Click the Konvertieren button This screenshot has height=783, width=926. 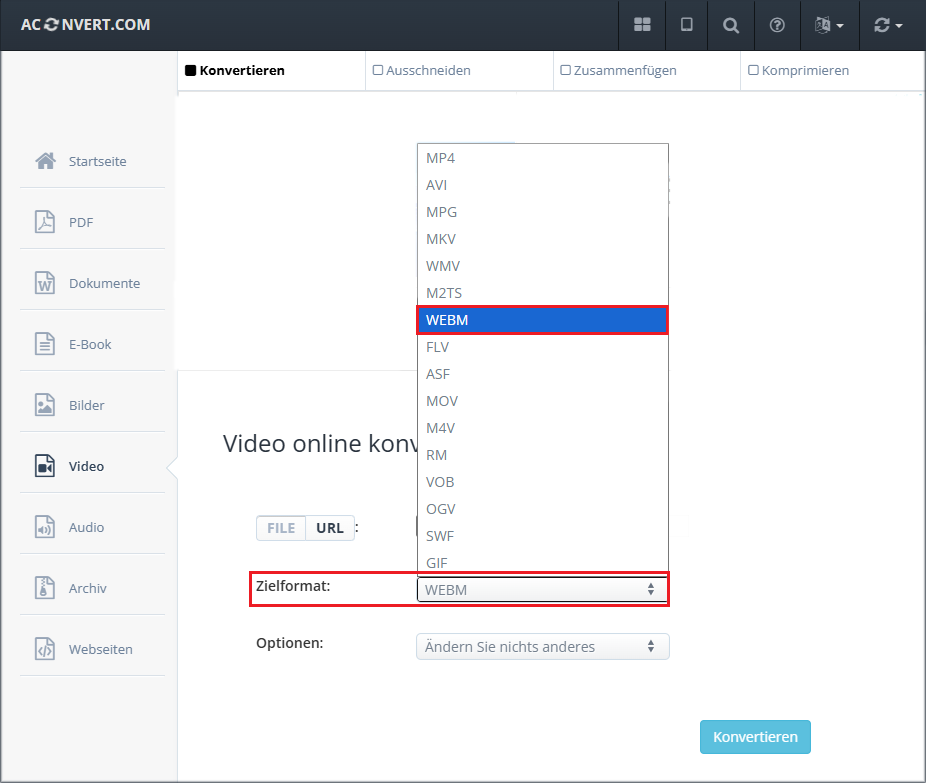755,736
